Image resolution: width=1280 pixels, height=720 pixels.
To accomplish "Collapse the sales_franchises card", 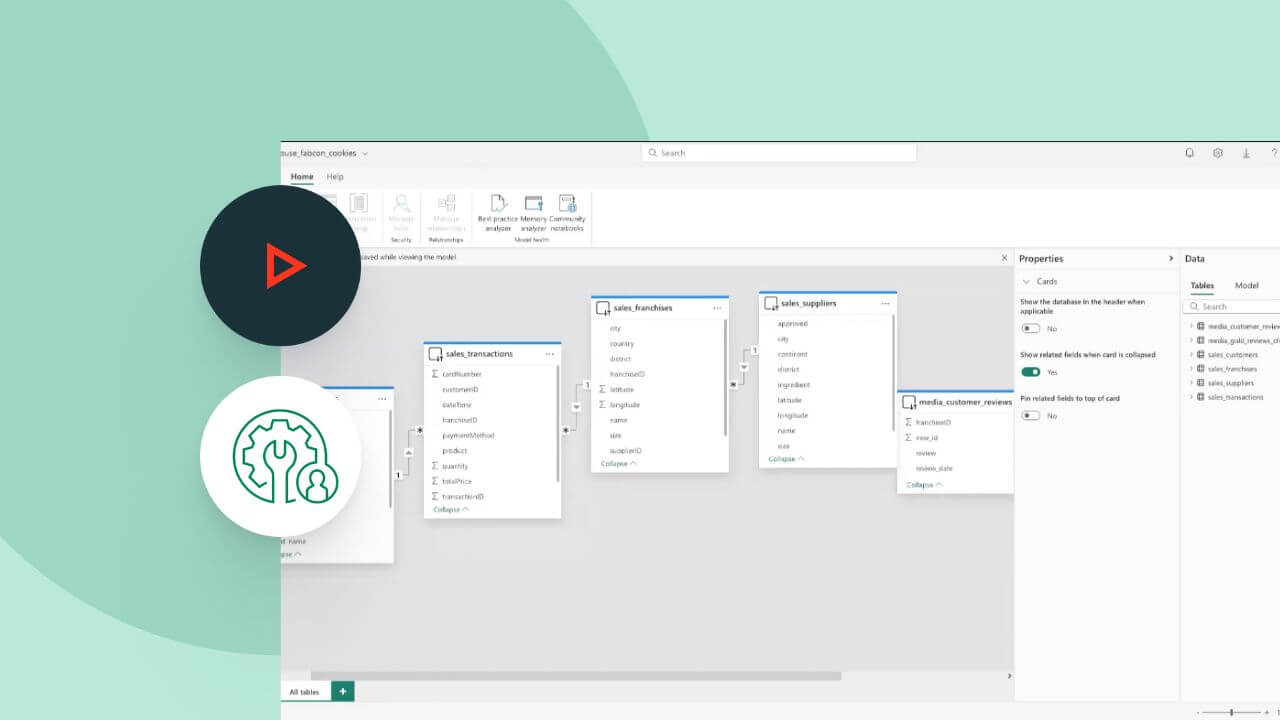I will (619, 464).
